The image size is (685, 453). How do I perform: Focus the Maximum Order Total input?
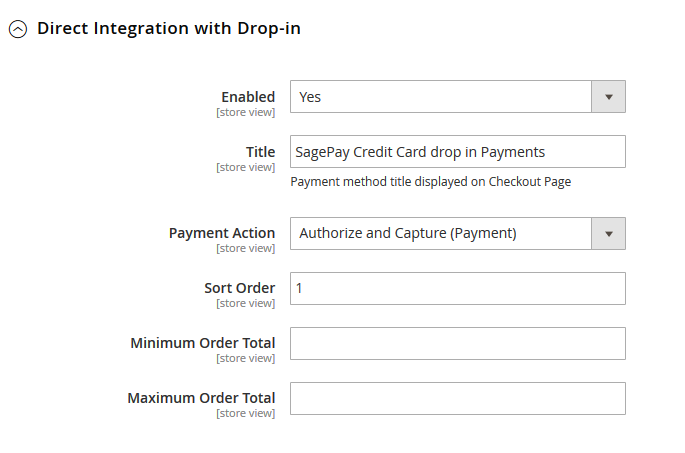(x=457, y=398)
